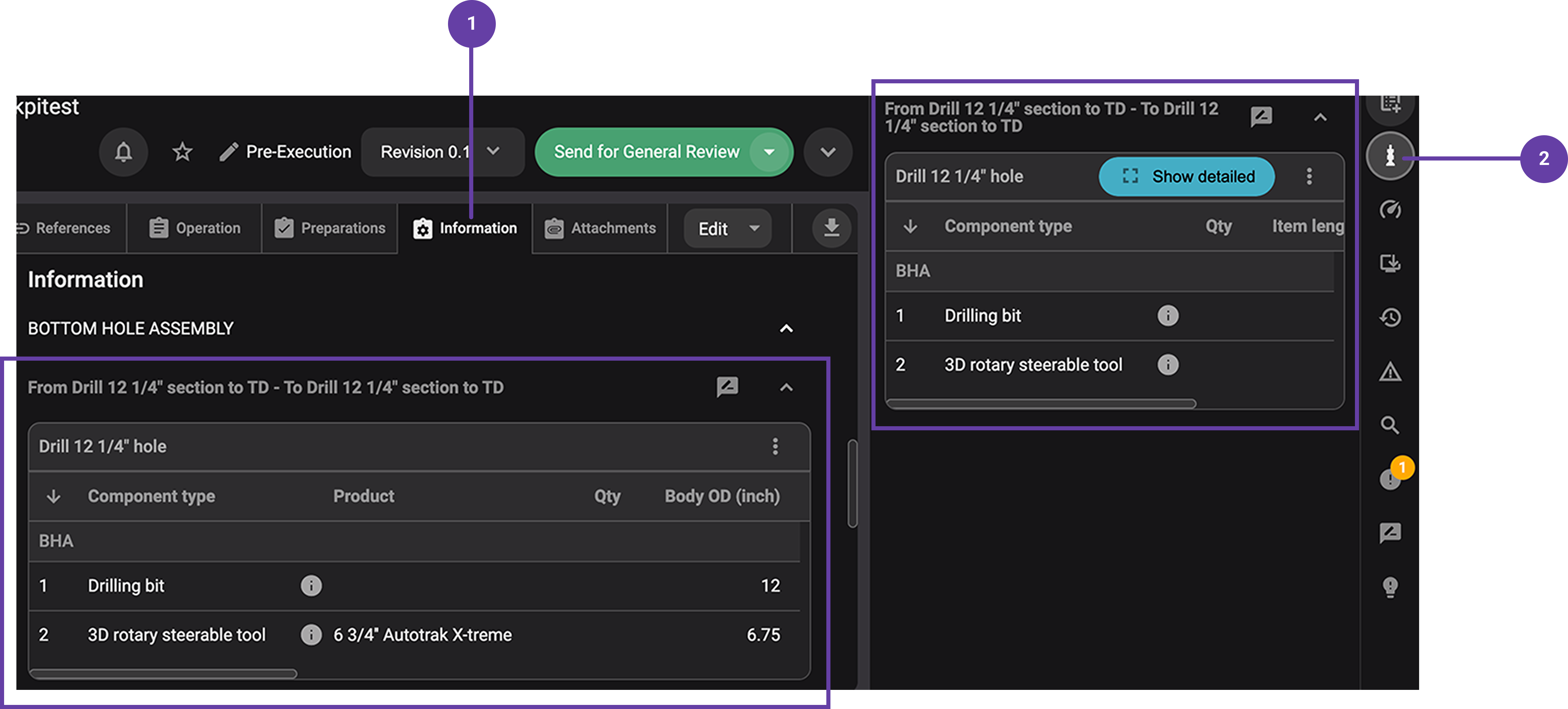Viewport: 1568px width, 709px height.
Task: Click the download arrow icon in tab bar
Action: point(831,228)
